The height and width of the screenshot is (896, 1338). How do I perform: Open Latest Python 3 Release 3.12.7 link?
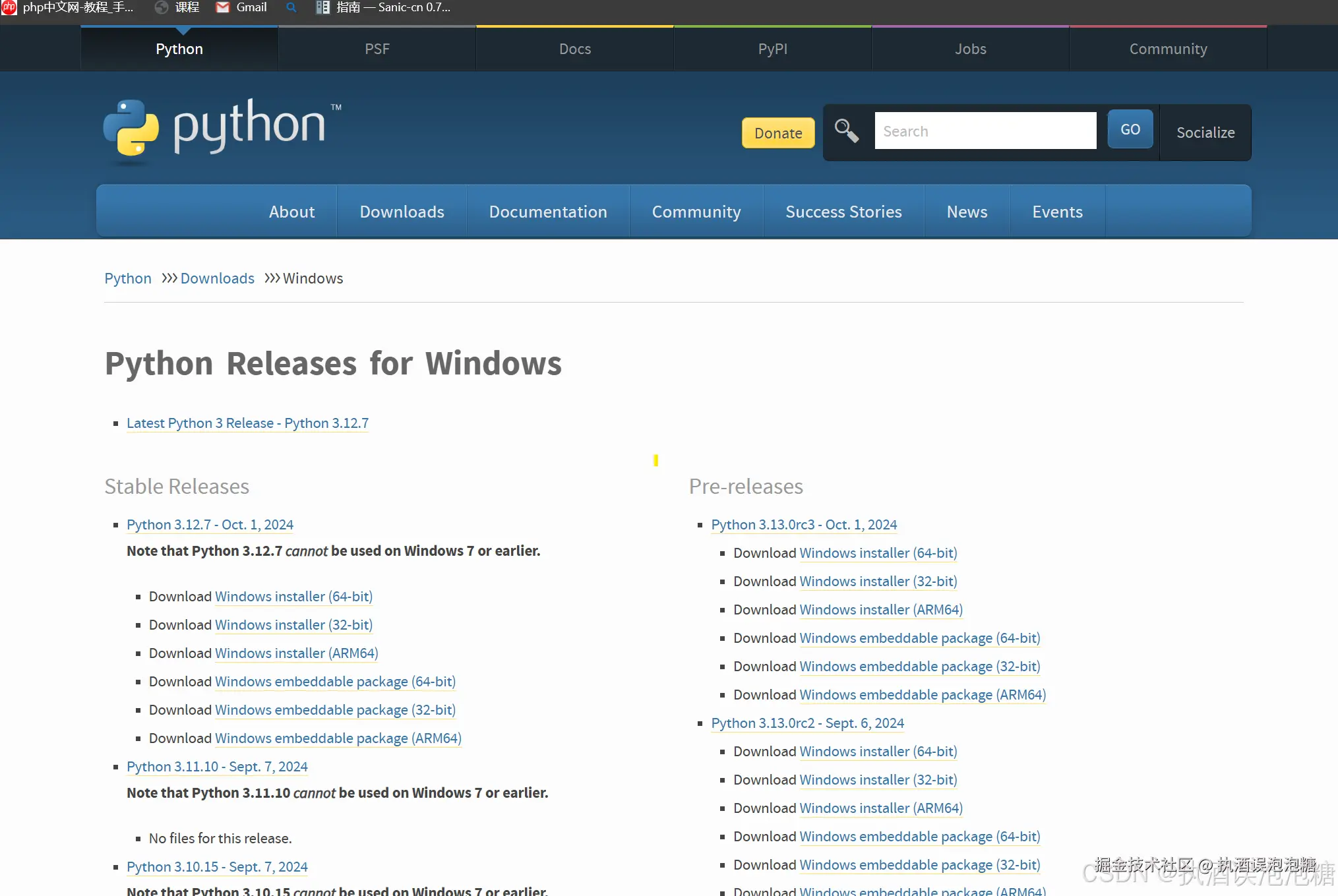click(x=247, y=423)
